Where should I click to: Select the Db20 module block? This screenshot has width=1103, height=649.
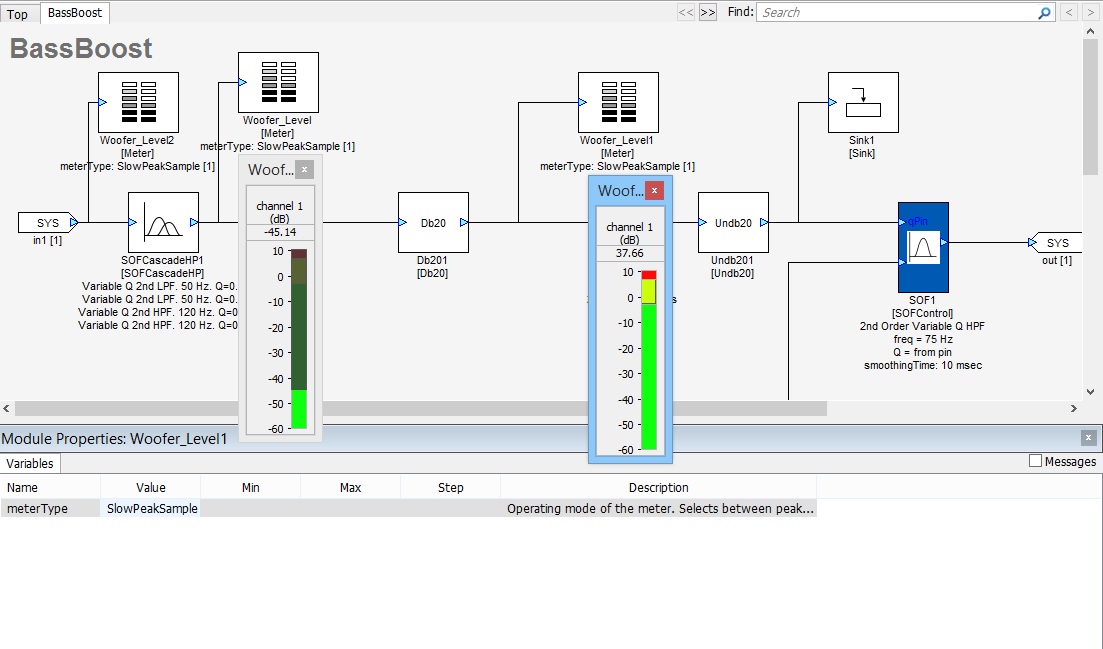433,222
